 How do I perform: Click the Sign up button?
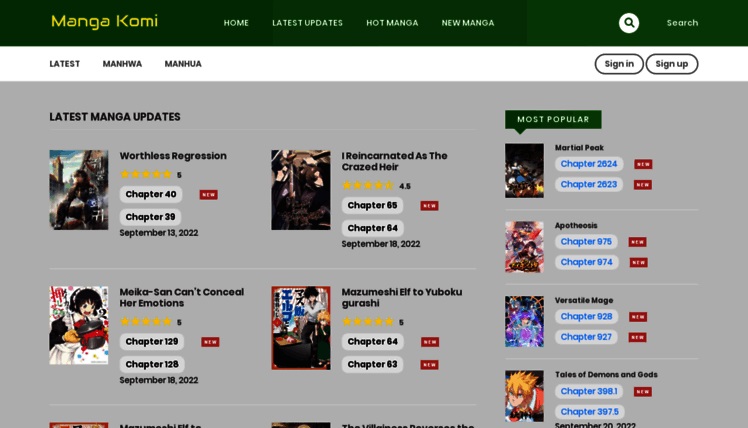pos(672,64)
